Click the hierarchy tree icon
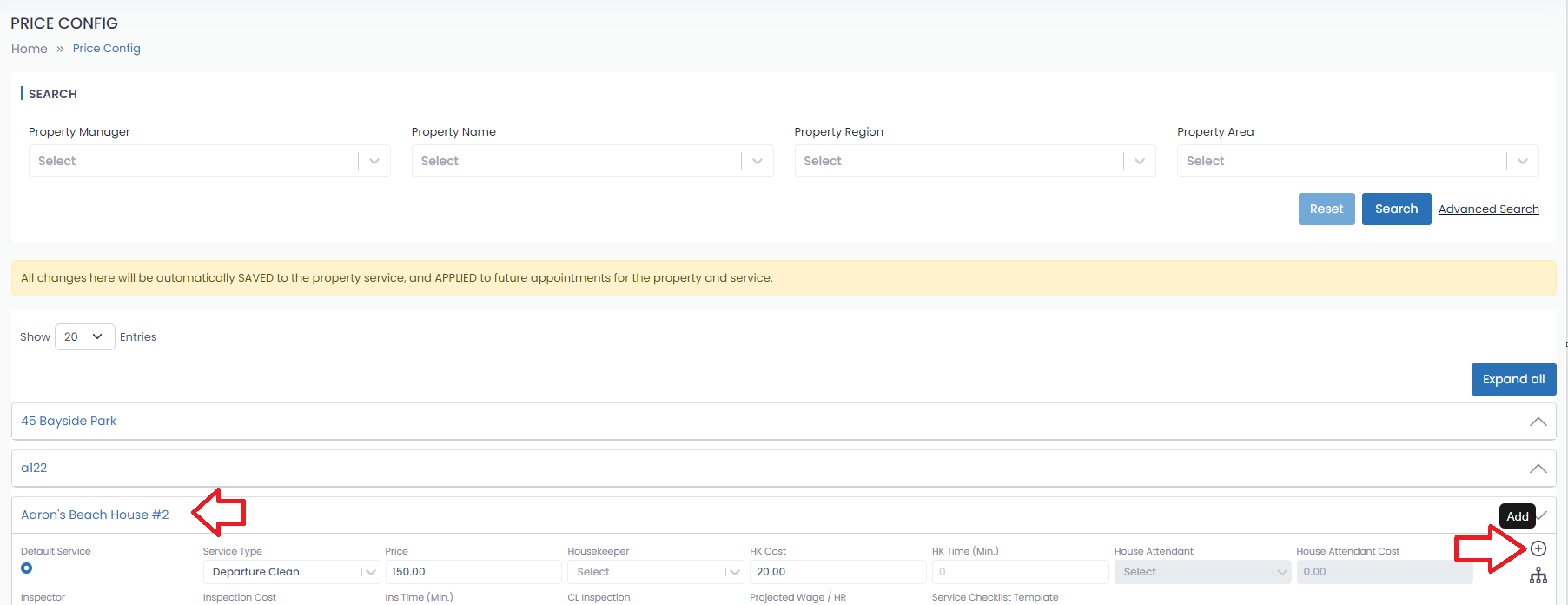The width and height of the screenshot is (1568, 605). click(1538, 575)
